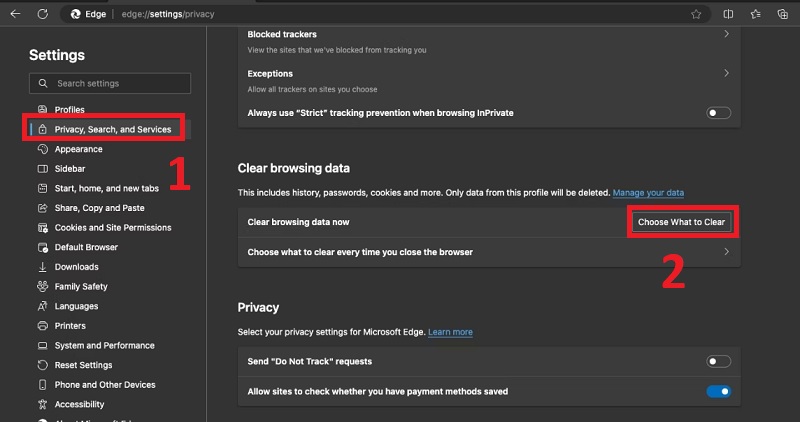This screenshot has width=800, height=422.
Task: Disable payment methods saved check toggle
Action: (x=718, y=392)
